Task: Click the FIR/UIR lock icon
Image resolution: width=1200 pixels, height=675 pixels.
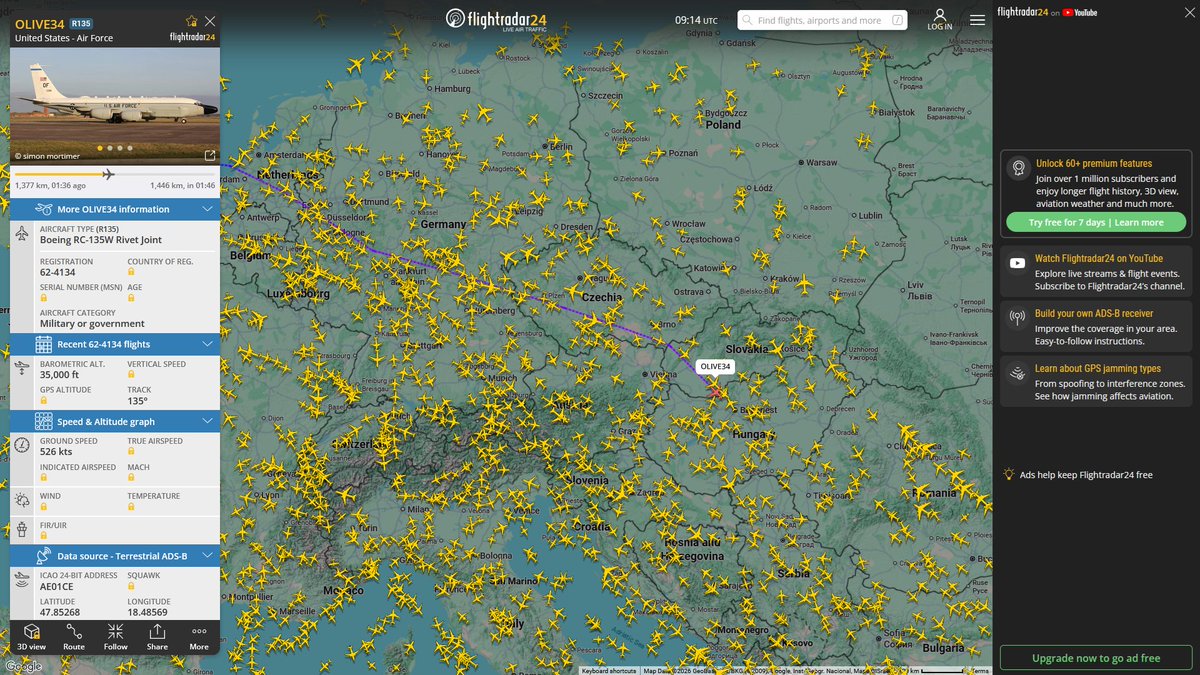Action: click(44, 536)
